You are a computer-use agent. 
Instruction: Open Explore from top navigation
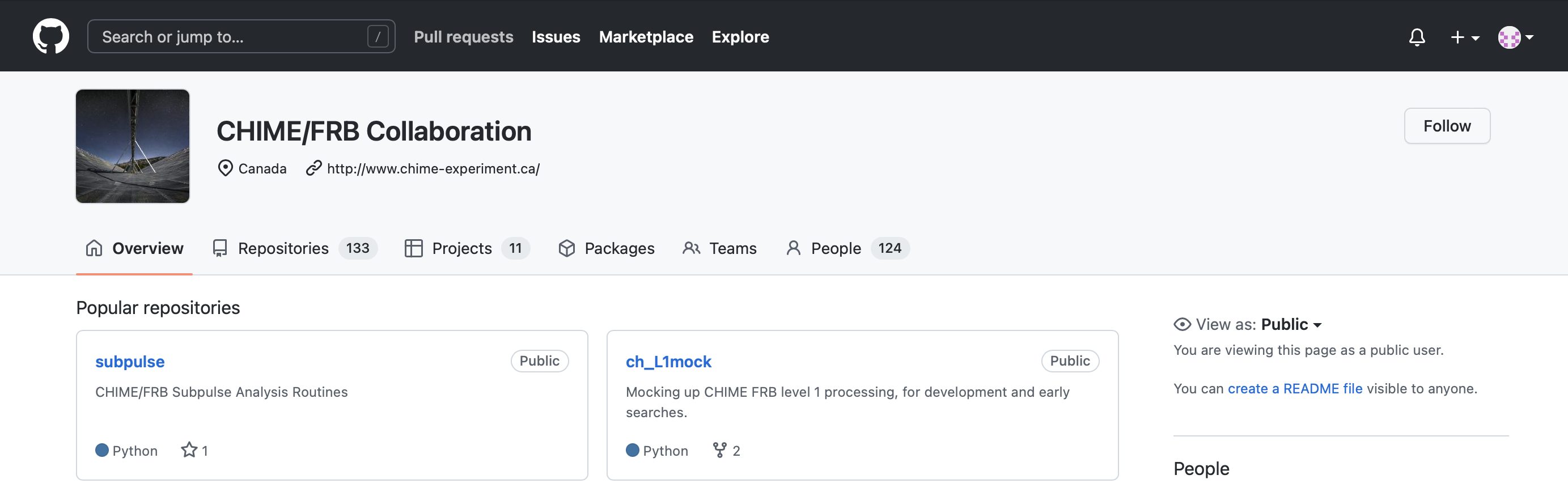pyautogui.click(x=740, y=36)
